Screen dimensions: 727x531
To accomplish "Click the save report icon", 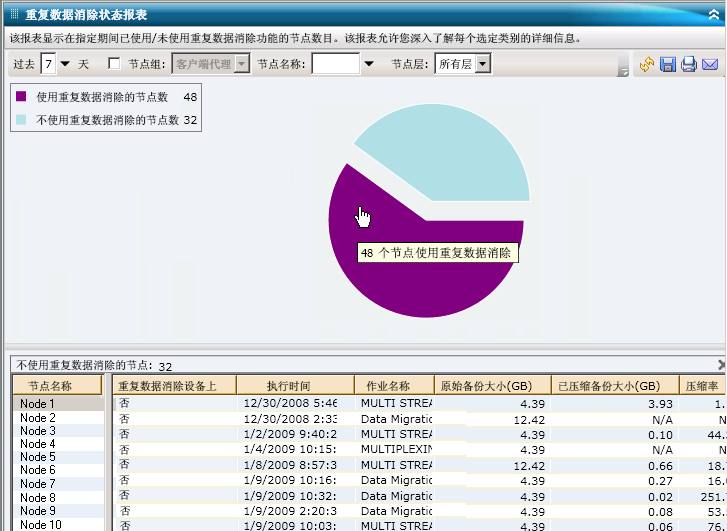I will [x=668, y=65].
